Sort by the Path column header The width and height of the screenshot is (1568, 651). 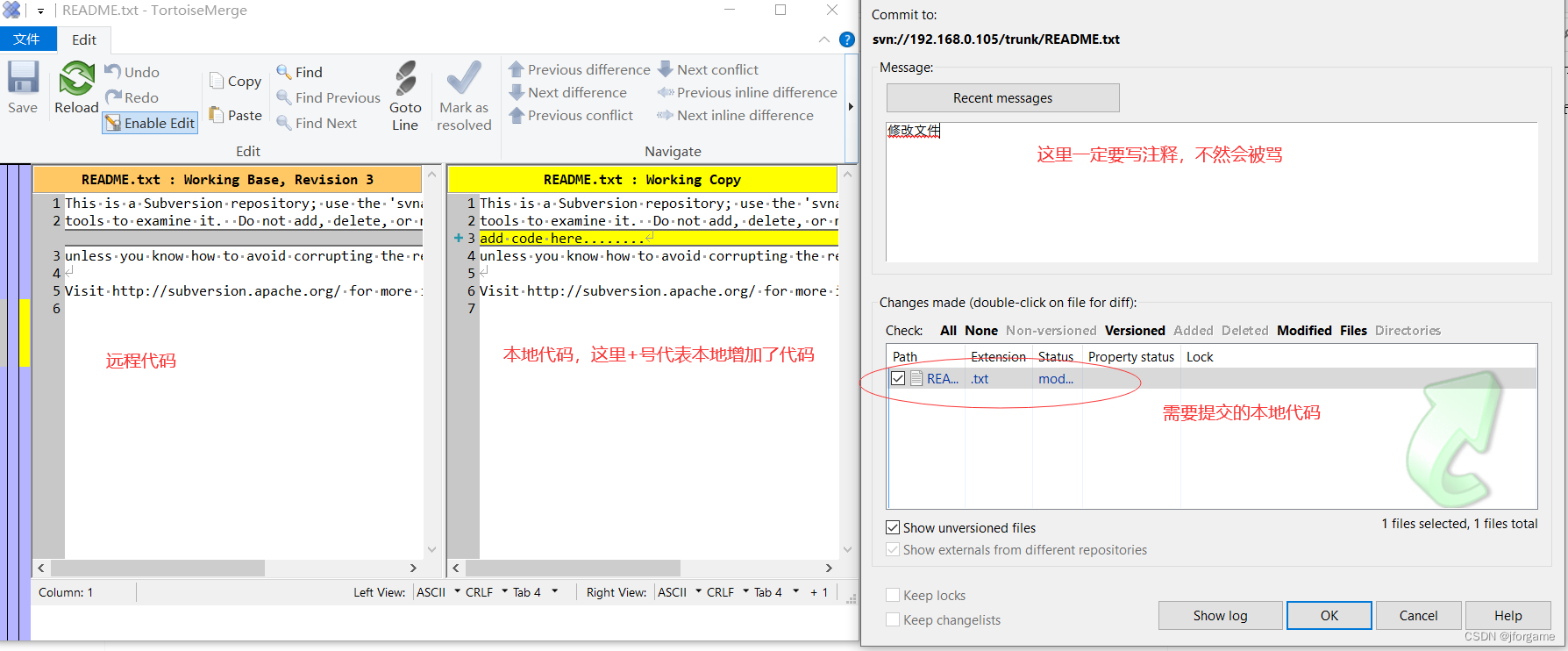tap(927, 356)
